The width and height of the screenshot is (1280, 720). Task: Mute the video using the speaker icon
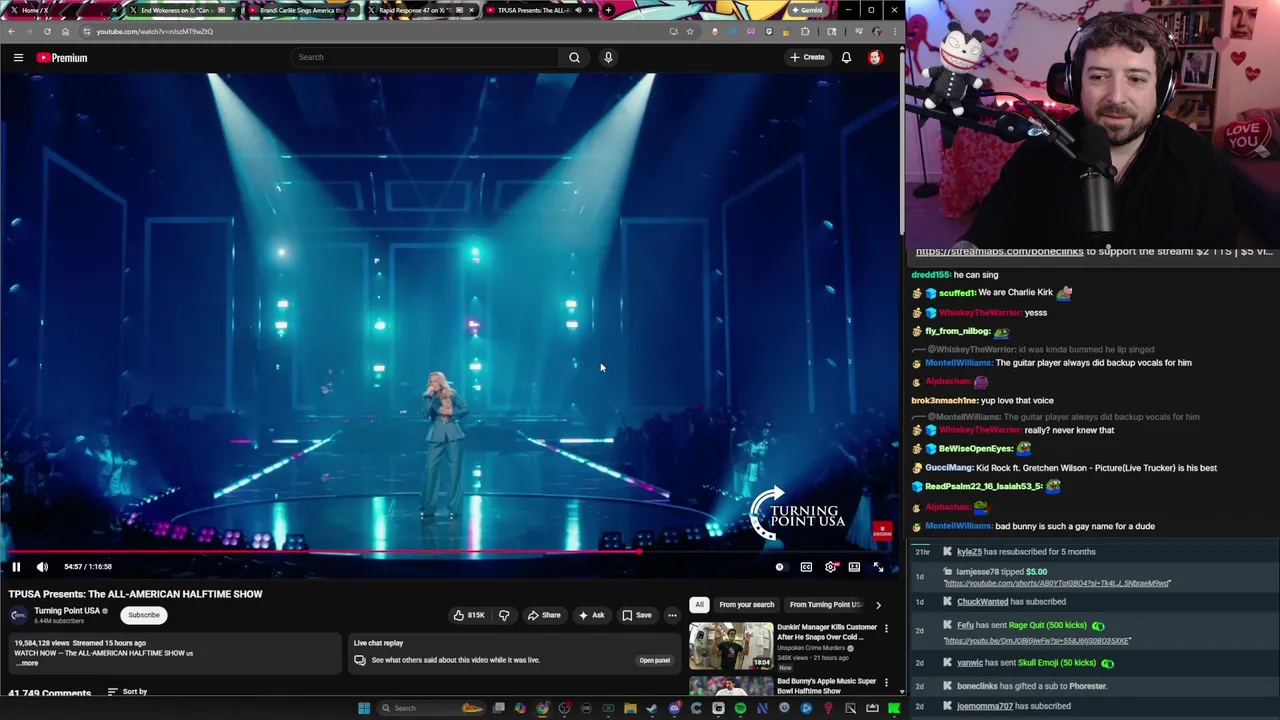coord(42,567)
